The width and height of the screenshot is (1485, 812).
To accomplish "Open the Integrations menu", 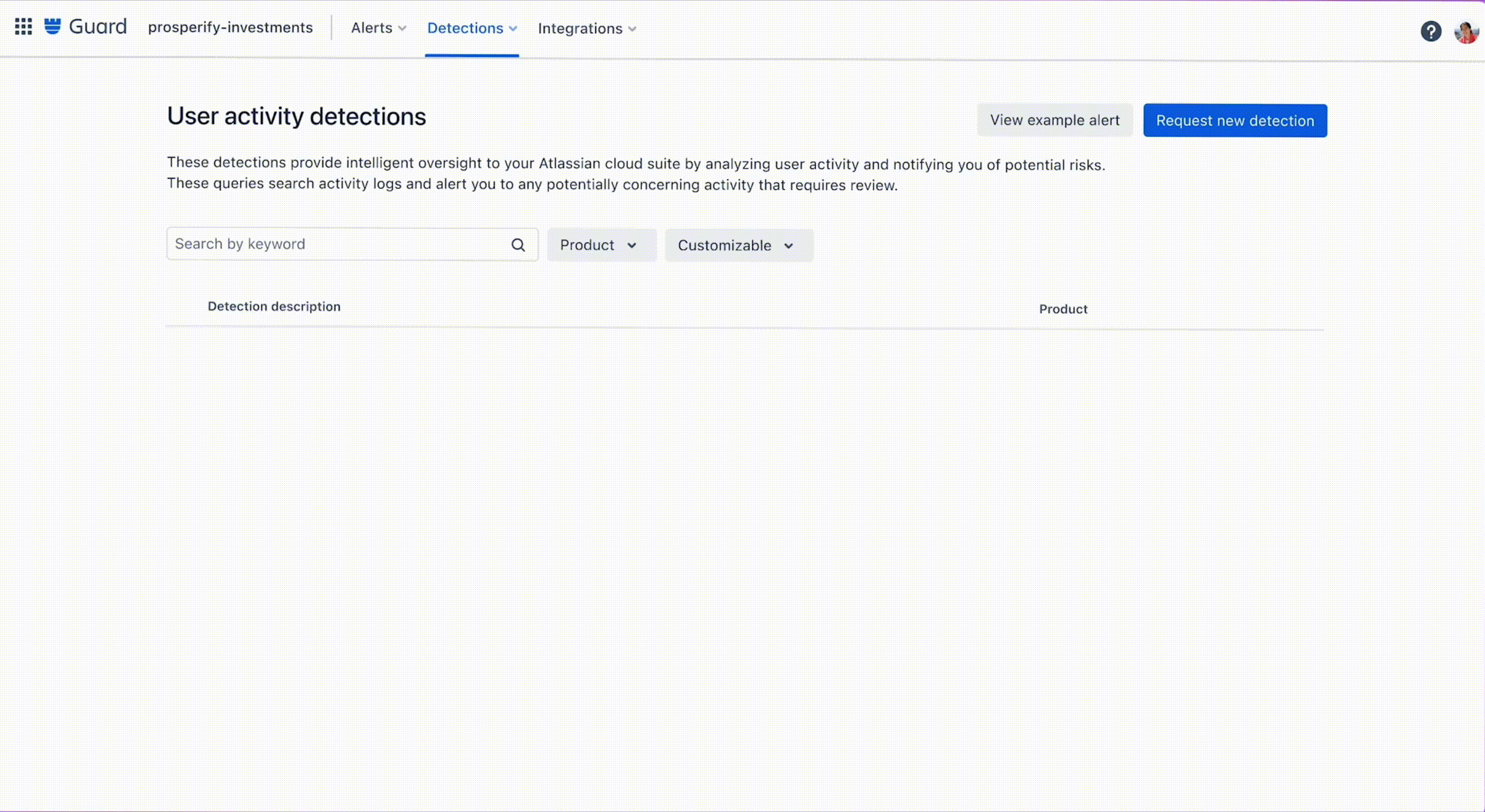I will pos(587,29).
